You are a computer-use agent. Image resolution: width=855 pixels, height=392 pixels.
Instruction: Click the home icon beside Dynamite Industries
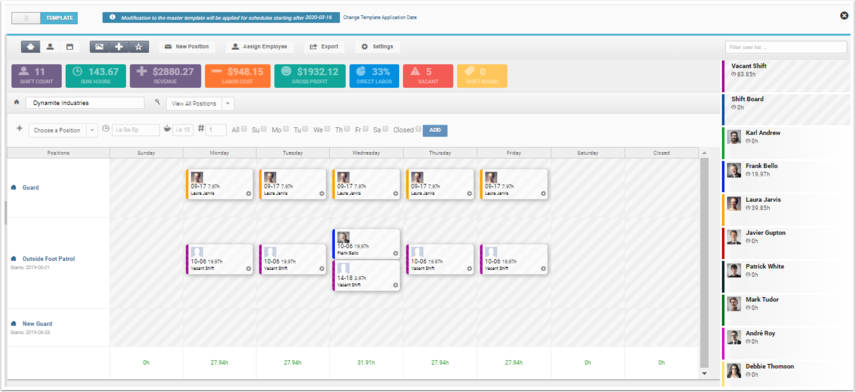[x=16, y=102]
